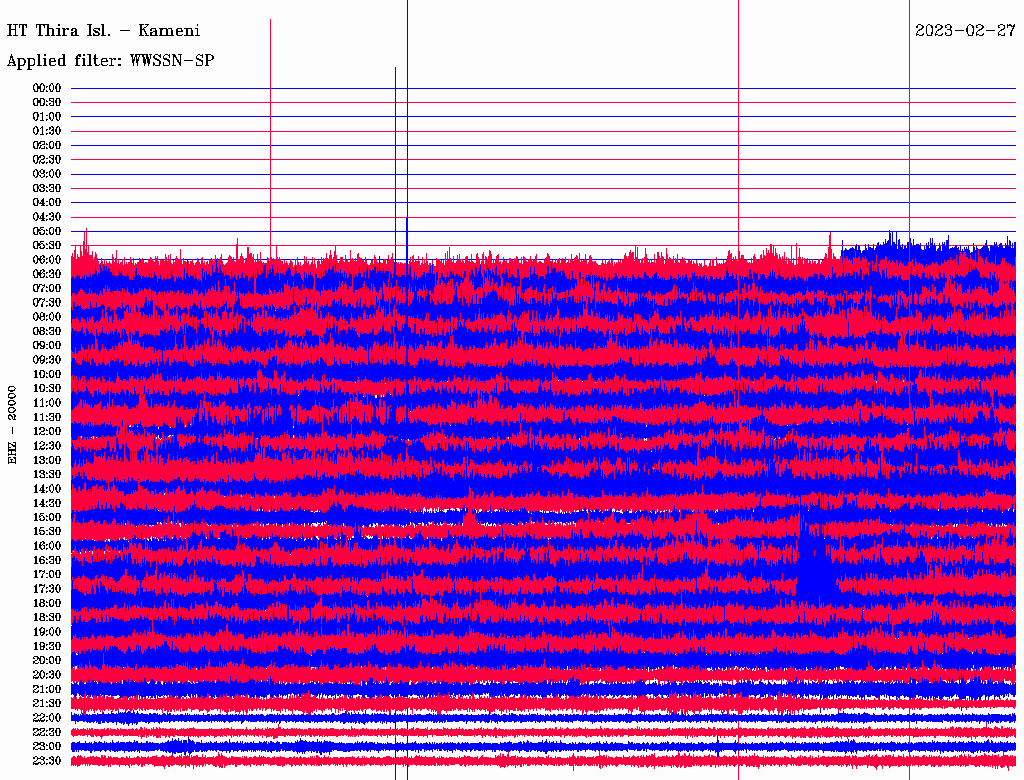The height and width of the screenshot is (780, 1024).
Task: Select the "22:30" time label
Action: click(x=47, y=732)
